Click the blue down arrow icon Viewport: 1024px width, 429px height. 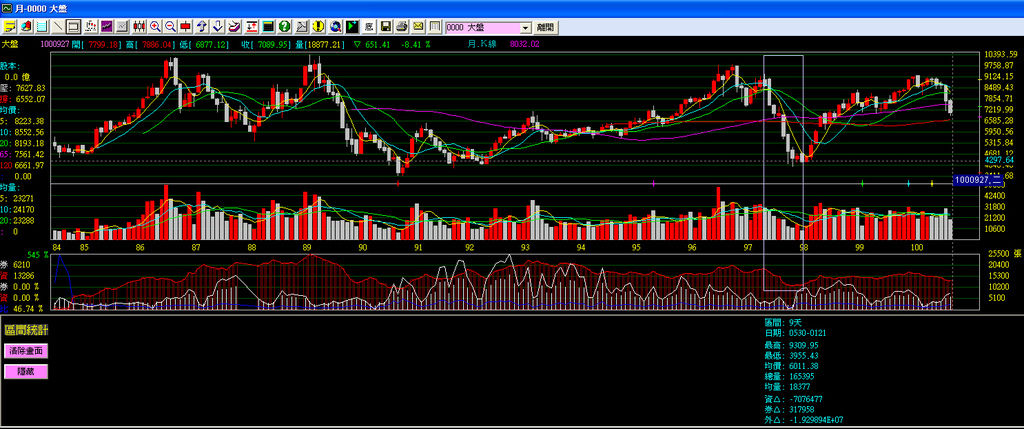click(218, 27)
